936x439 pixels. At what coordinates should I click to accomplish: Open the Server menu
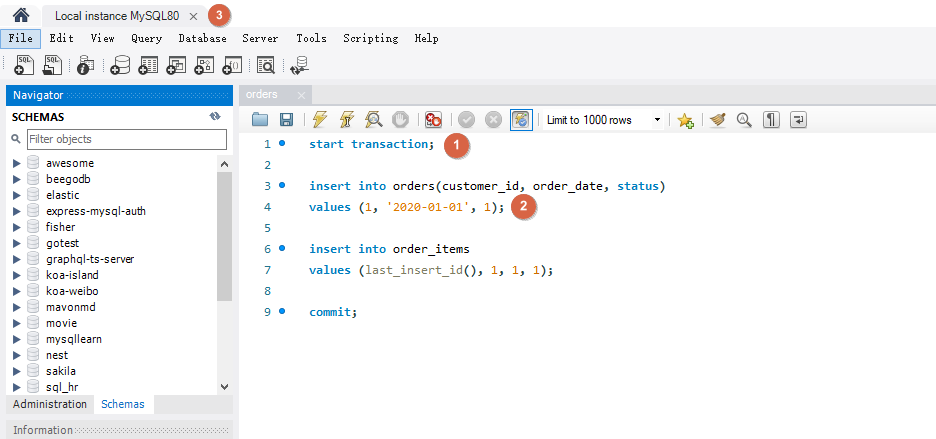pyautogui.click(x=260, y=38)
